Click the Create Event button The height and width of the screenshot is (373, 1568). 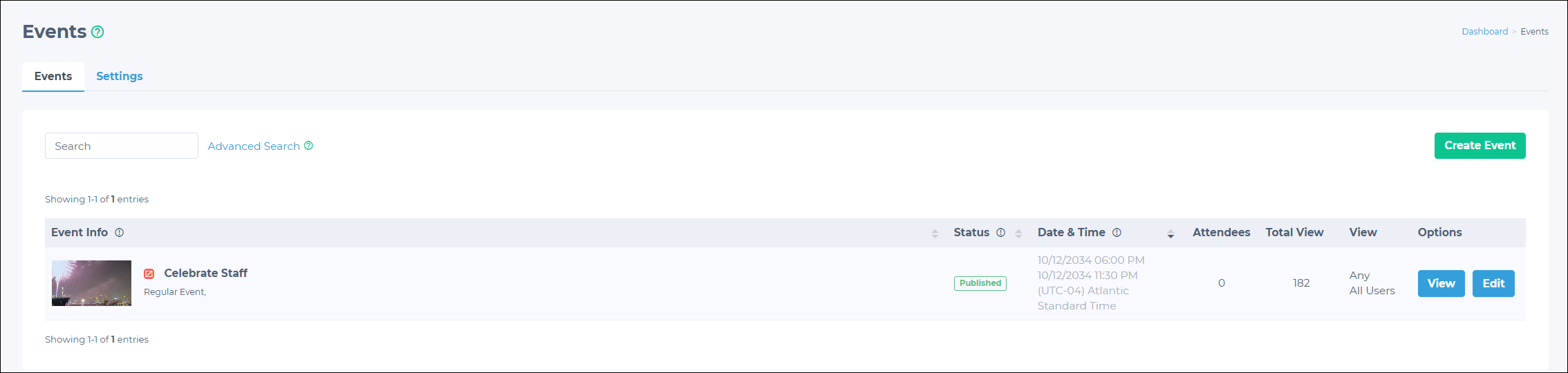click(1480, 146)
